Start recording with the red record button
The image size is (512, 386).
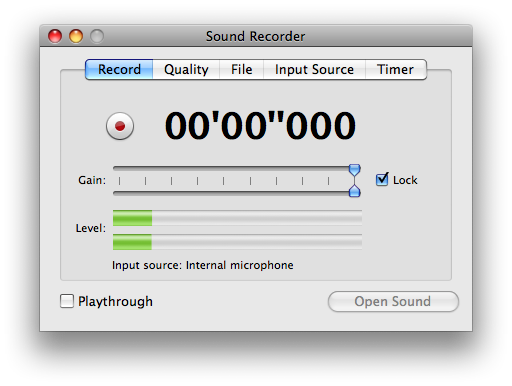point(120,126)
